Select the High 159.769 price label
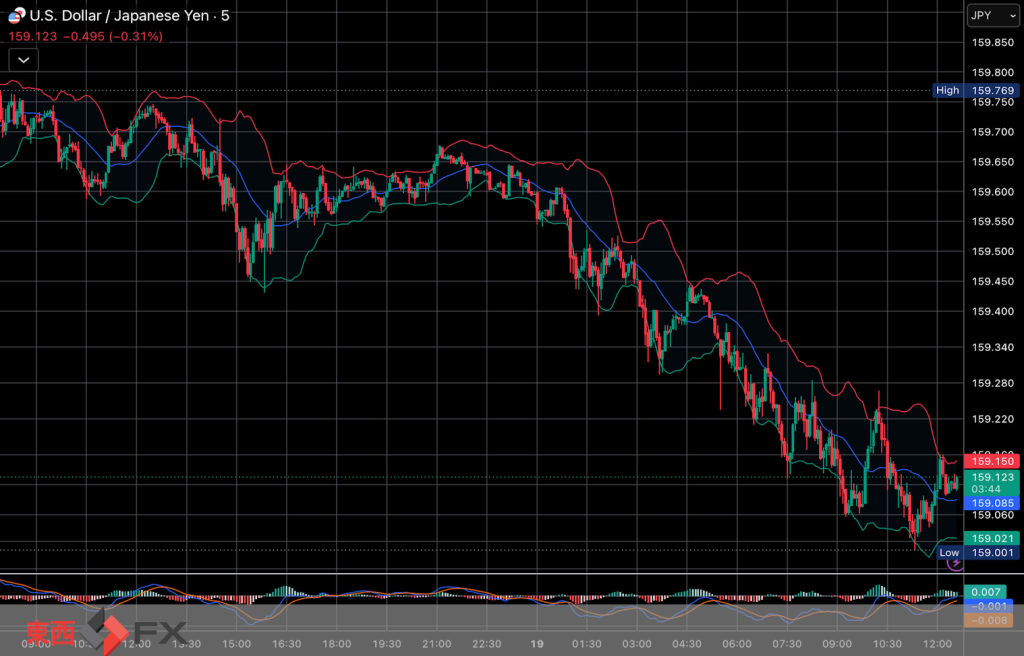This screenshot has height=656, width=1024. click(976, 90)
